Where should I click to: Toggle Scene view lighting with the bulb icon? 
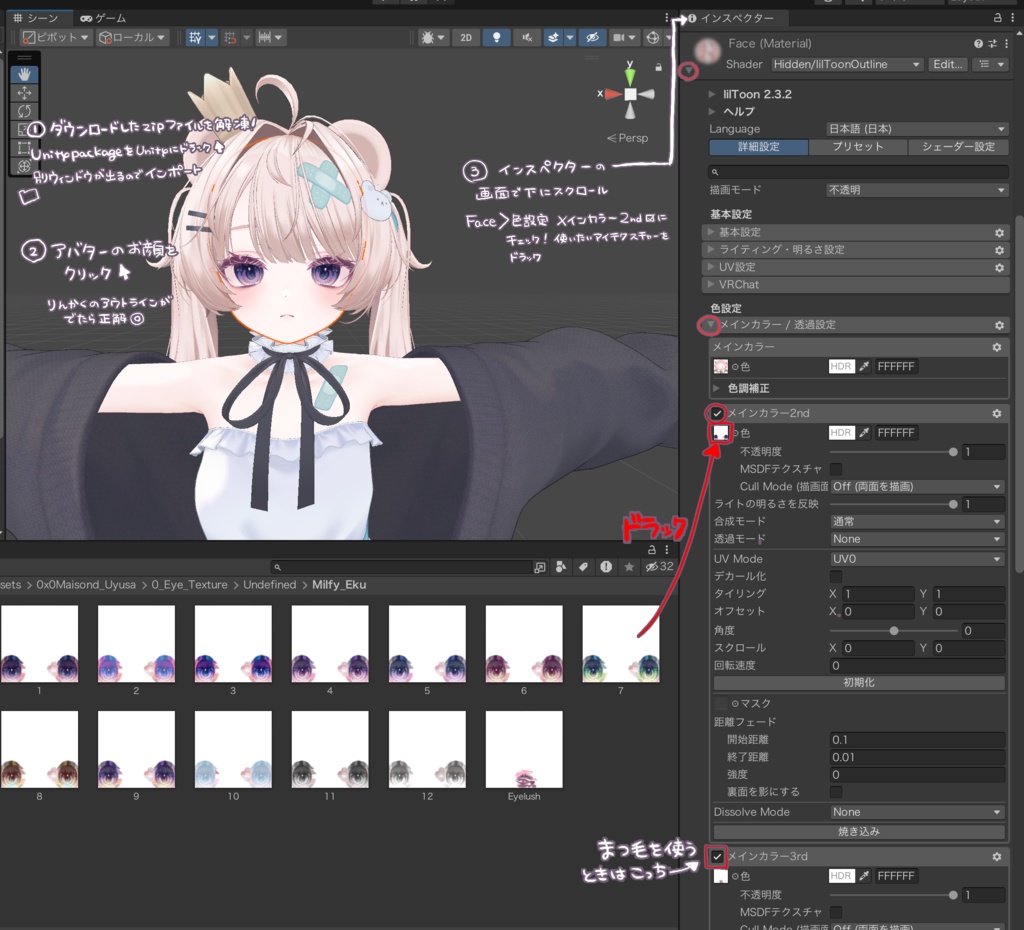[x=495, y=37]
